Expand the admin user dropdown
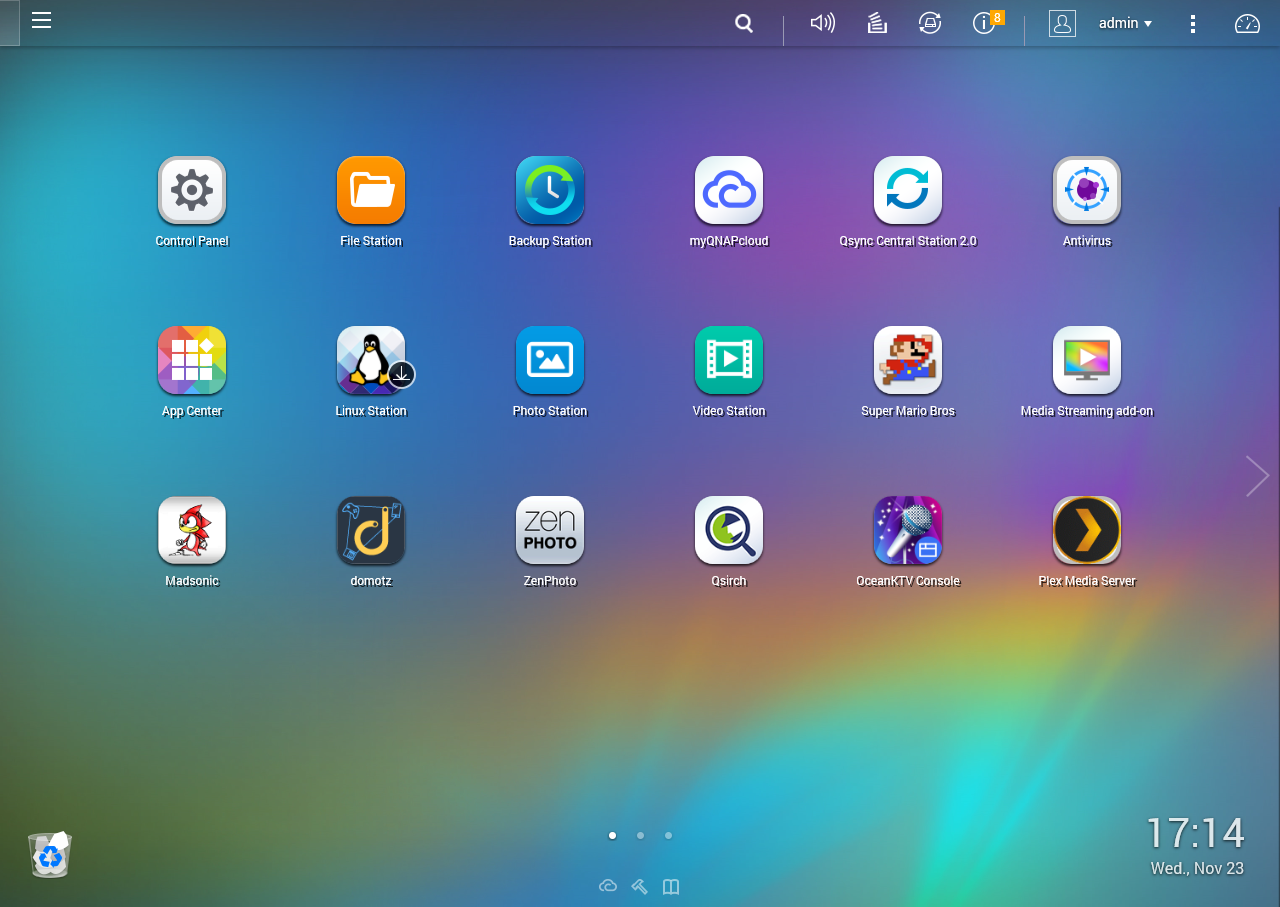This screenshot has height=907, width=1280. coord(1126,23)
